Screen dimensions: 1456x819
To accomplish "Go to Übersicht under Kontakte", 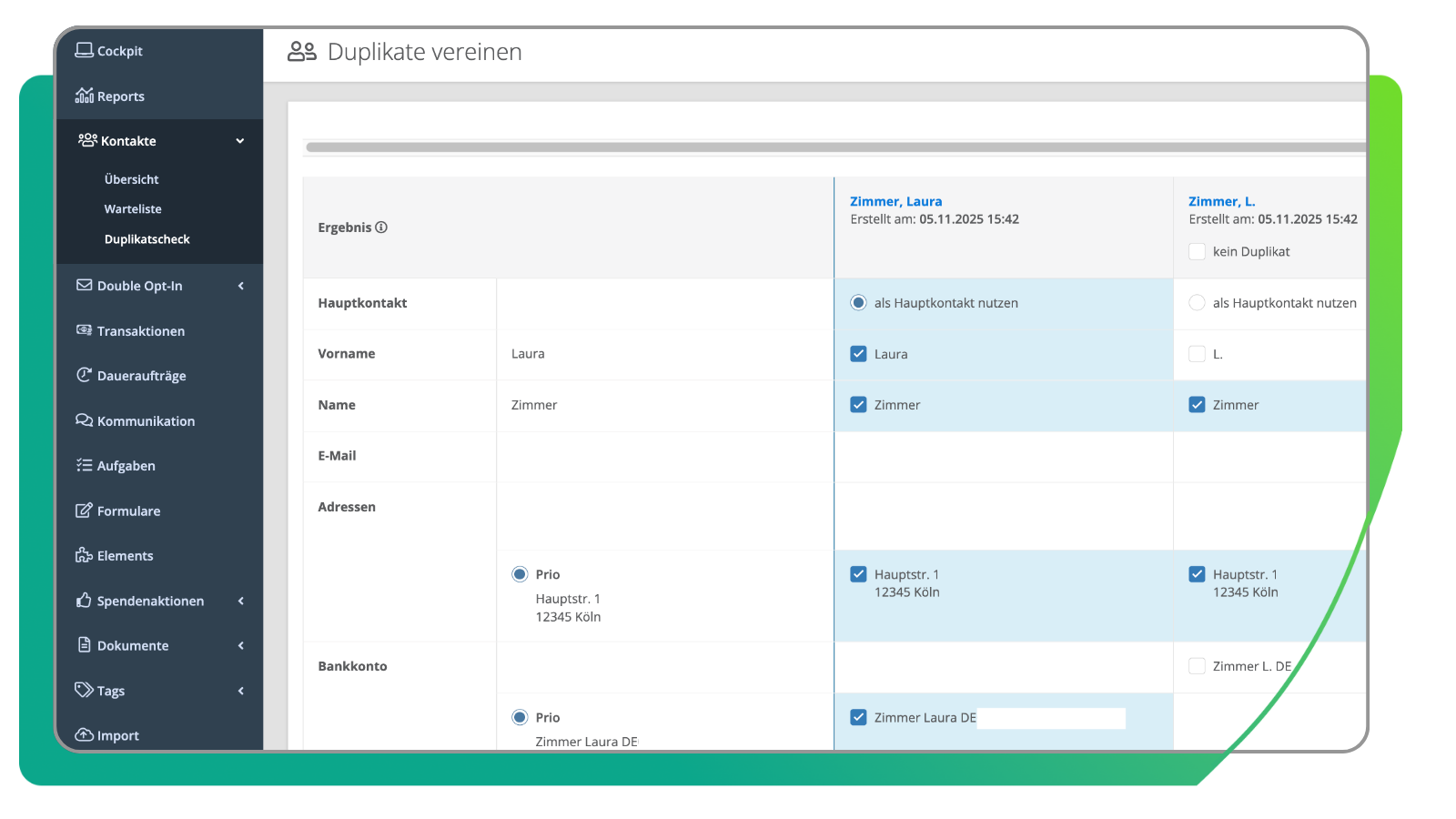I will pos(131,179).
